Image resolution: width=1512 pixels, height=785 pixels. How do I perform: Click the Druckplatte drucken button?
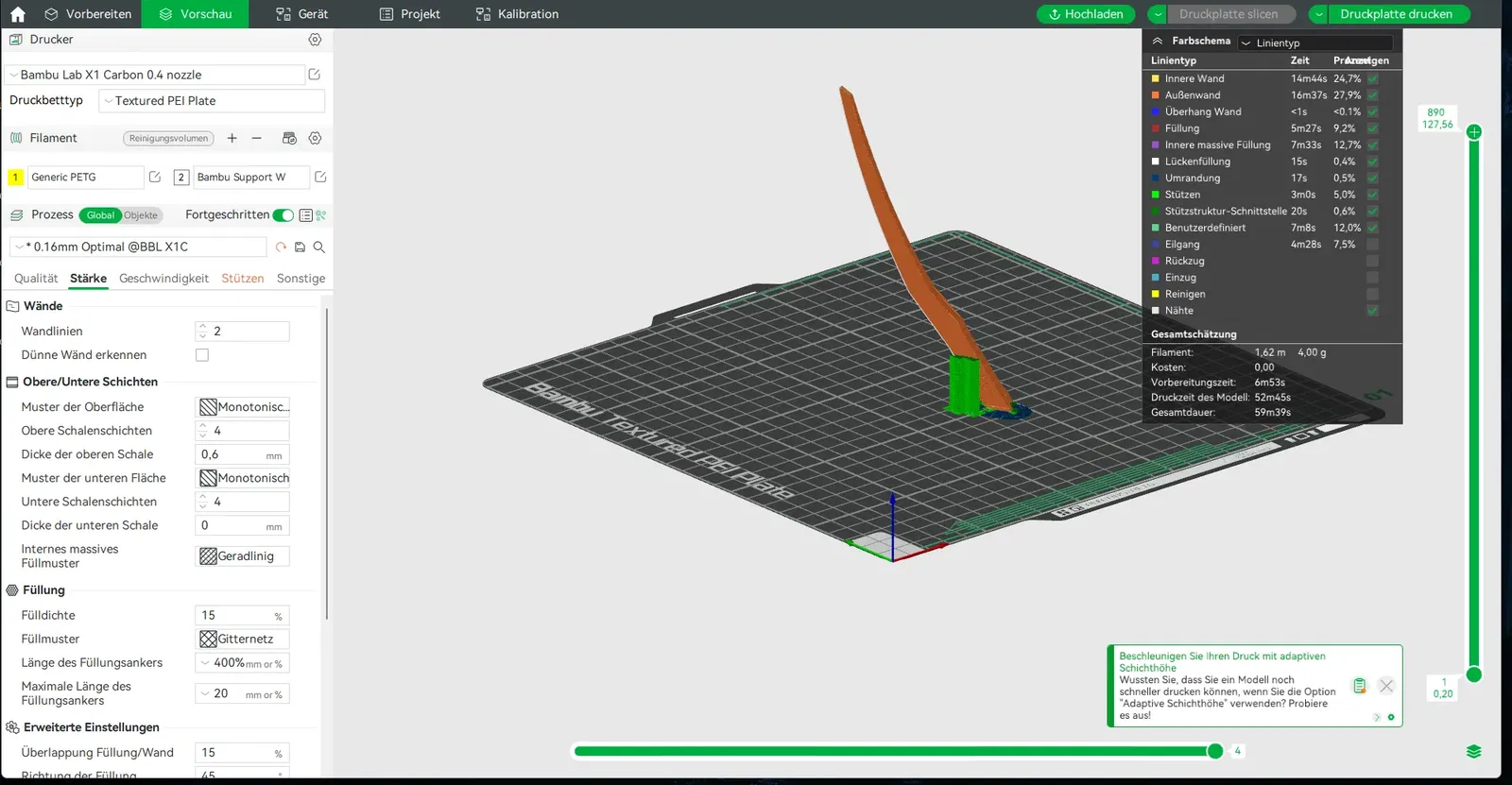pos(1395,14)
